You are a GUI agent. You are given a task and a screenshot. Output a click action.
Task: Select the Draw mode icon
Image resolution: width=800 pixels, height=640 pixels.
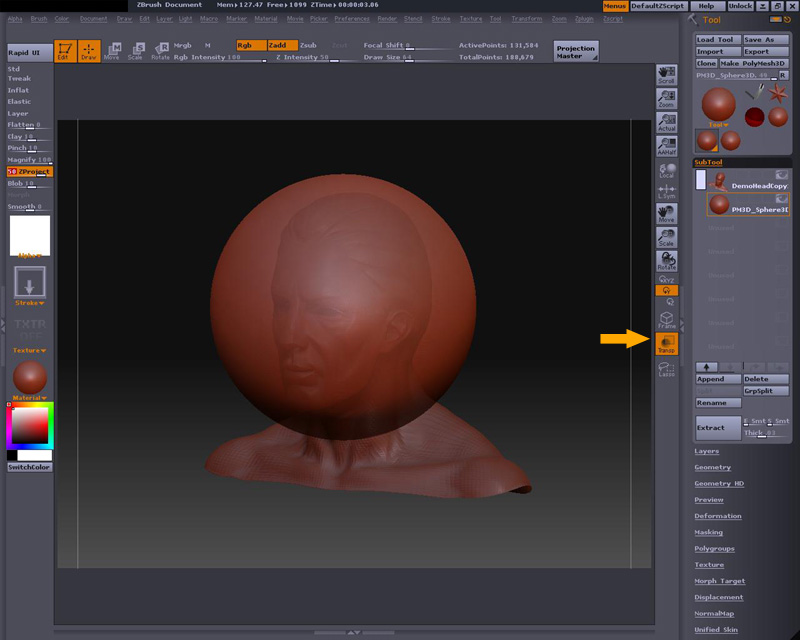(90, 51)
